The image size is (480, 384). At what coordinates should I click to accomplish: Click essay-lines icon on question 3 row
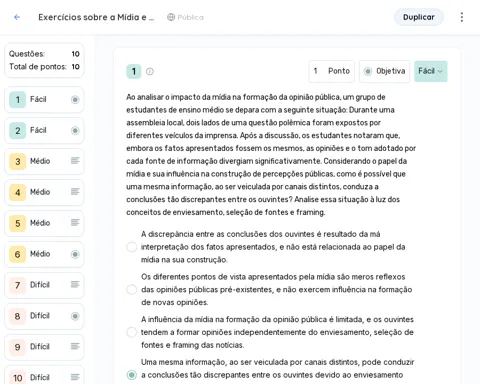(x=75, y=161)
